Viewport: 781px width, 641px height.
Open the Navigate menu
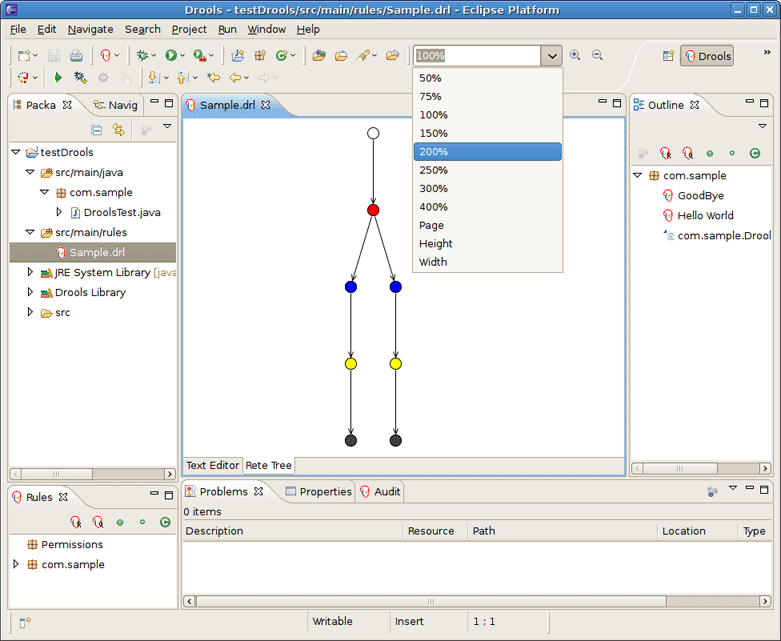[91, 29]
